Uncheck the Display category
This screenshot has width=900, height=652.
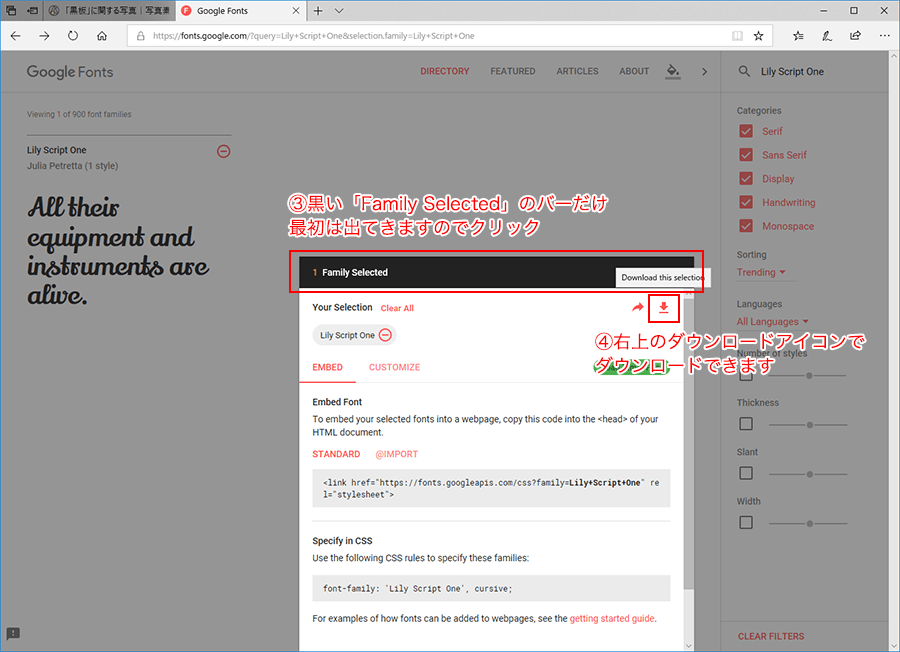[x=746, y=178]
